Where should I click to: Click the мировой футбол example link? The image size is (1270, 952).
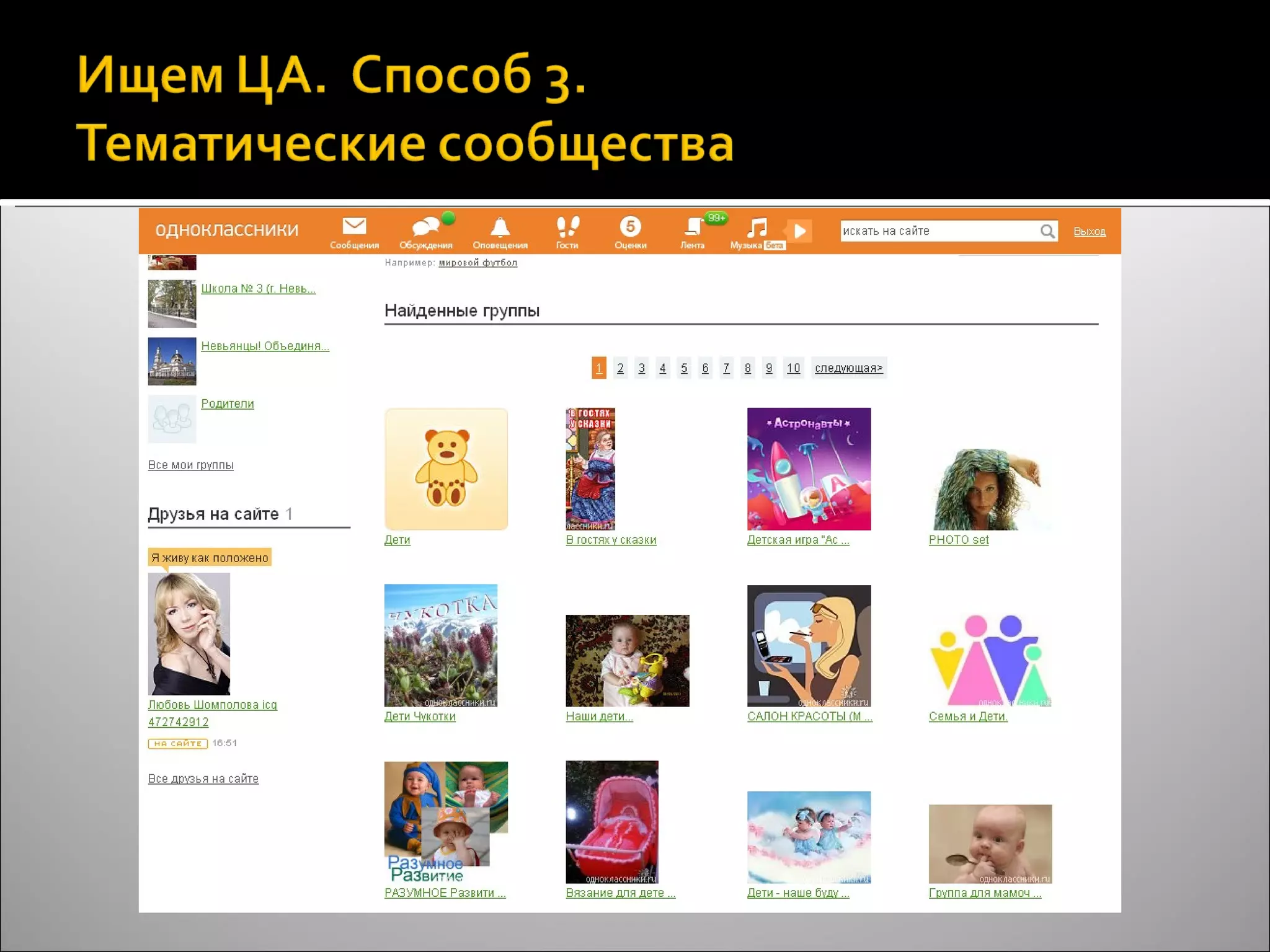477,263
